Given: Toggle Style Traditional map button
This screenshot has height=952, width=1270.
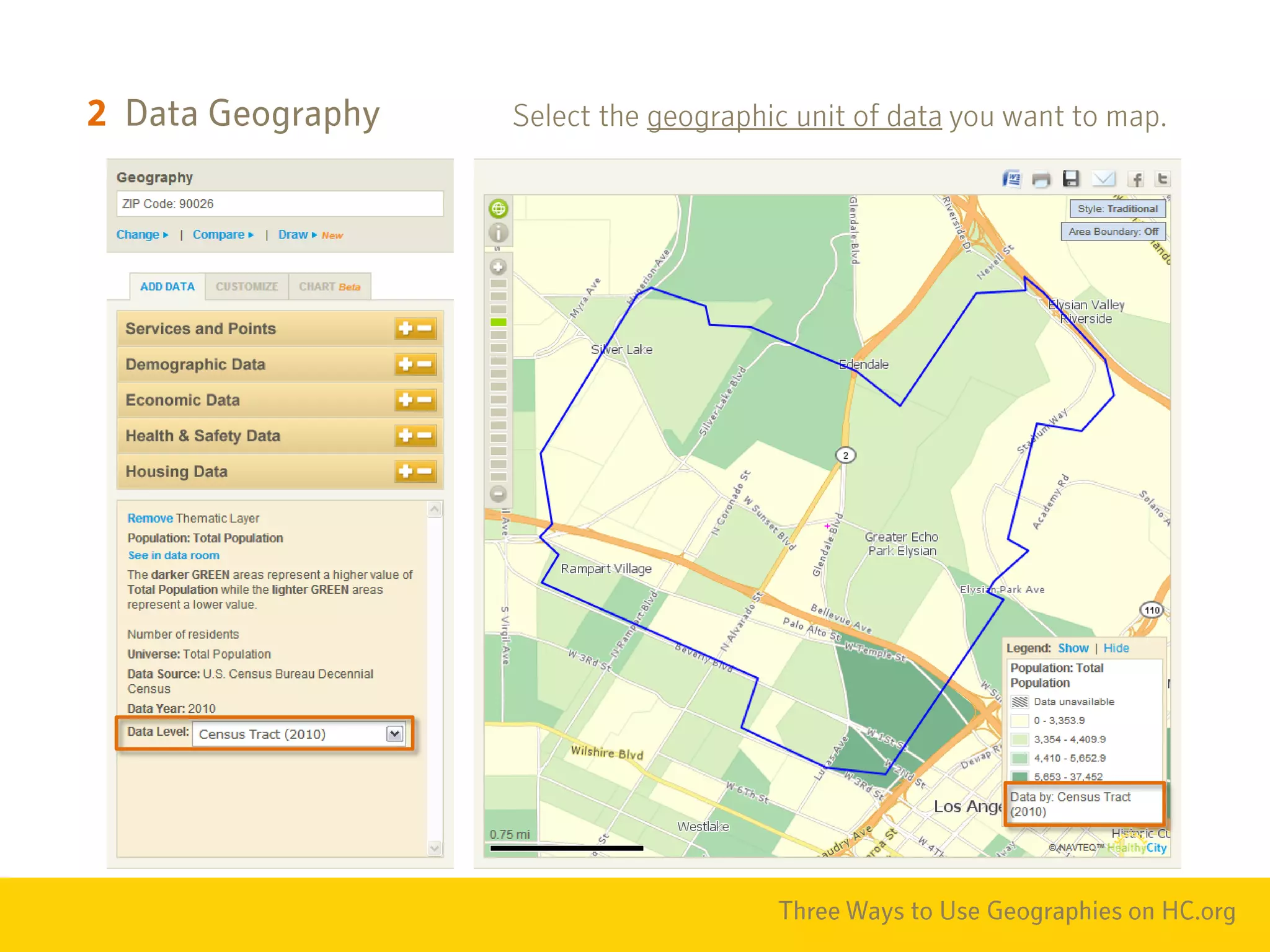Looking at the screenshot, I should point(1117,209).
